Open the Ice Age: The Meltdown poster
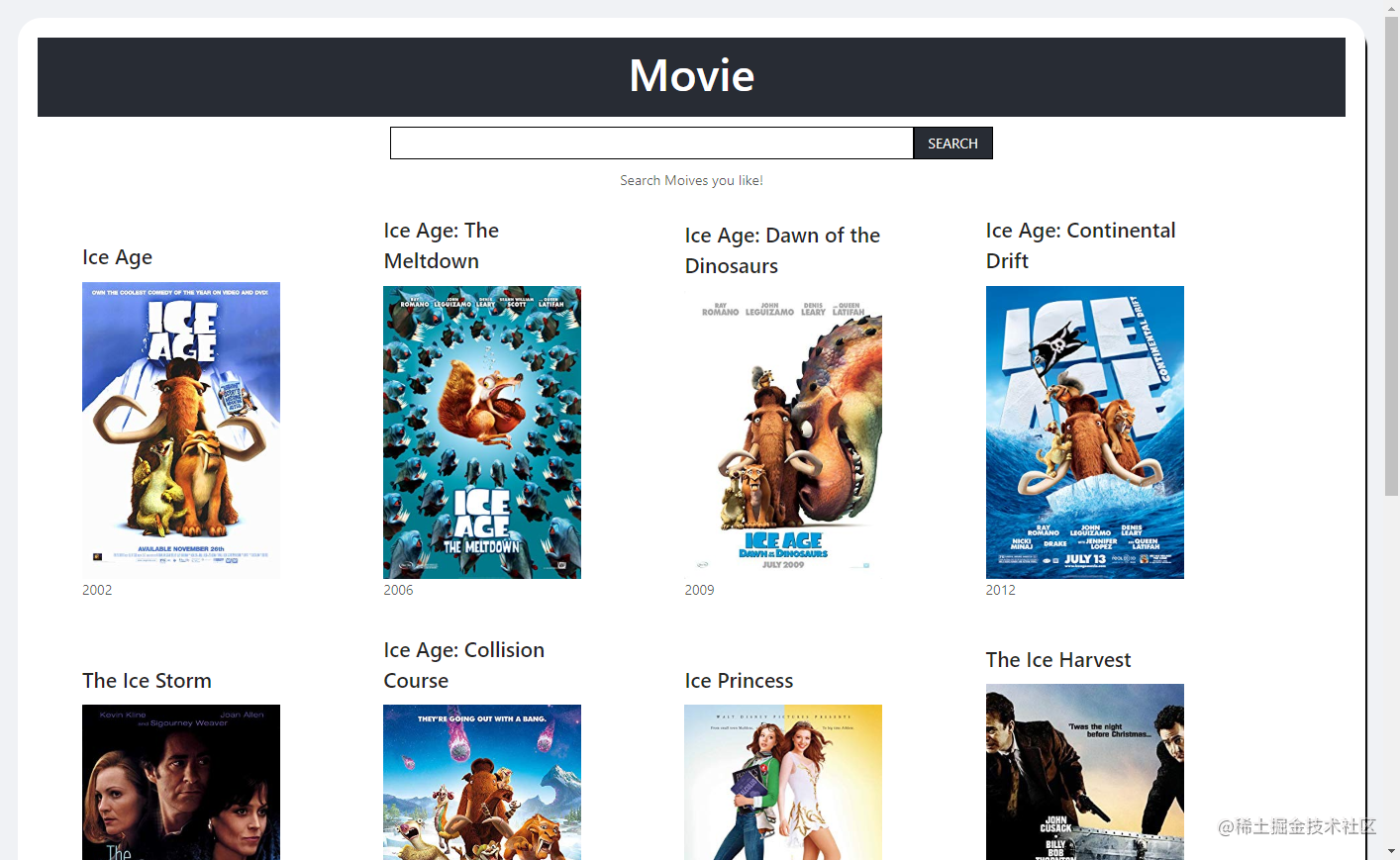The height and width of the screenshot is (860, 1400). [482, 432]
